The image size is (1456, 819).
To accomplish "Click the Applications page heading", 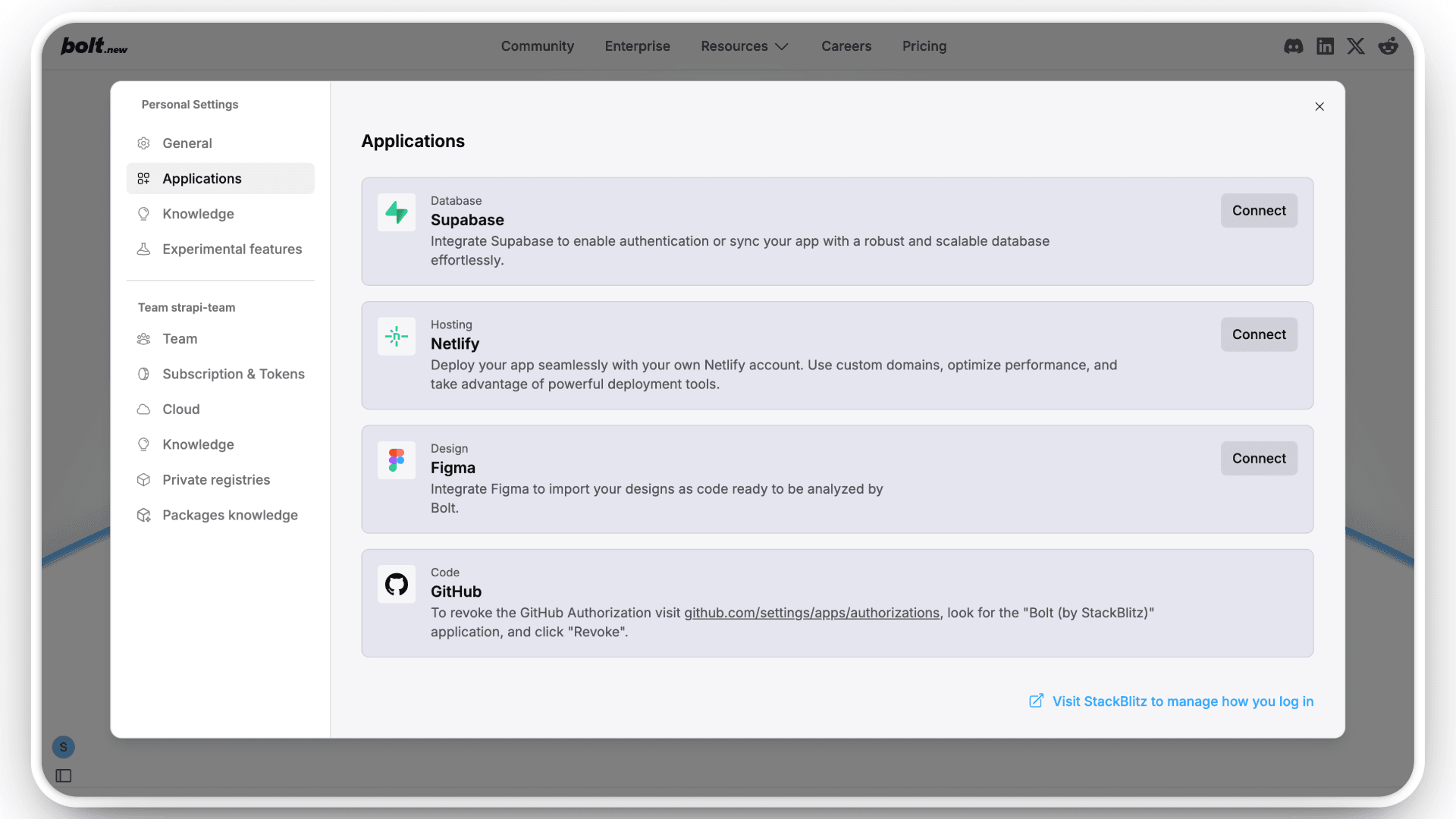I will click(x=413, y=141).
